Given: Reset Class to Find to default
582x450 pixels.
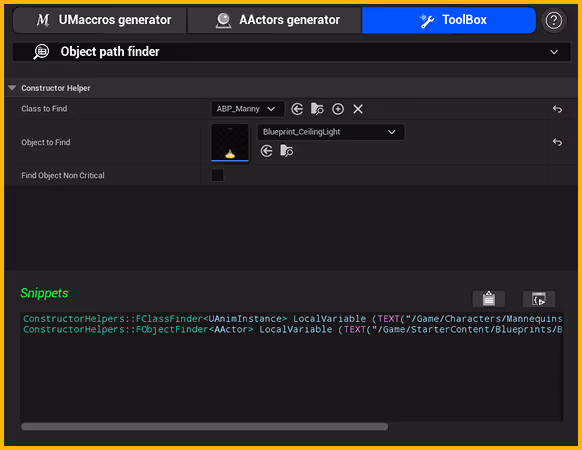Looking at the screenshot, I should [x=557, y=109].
